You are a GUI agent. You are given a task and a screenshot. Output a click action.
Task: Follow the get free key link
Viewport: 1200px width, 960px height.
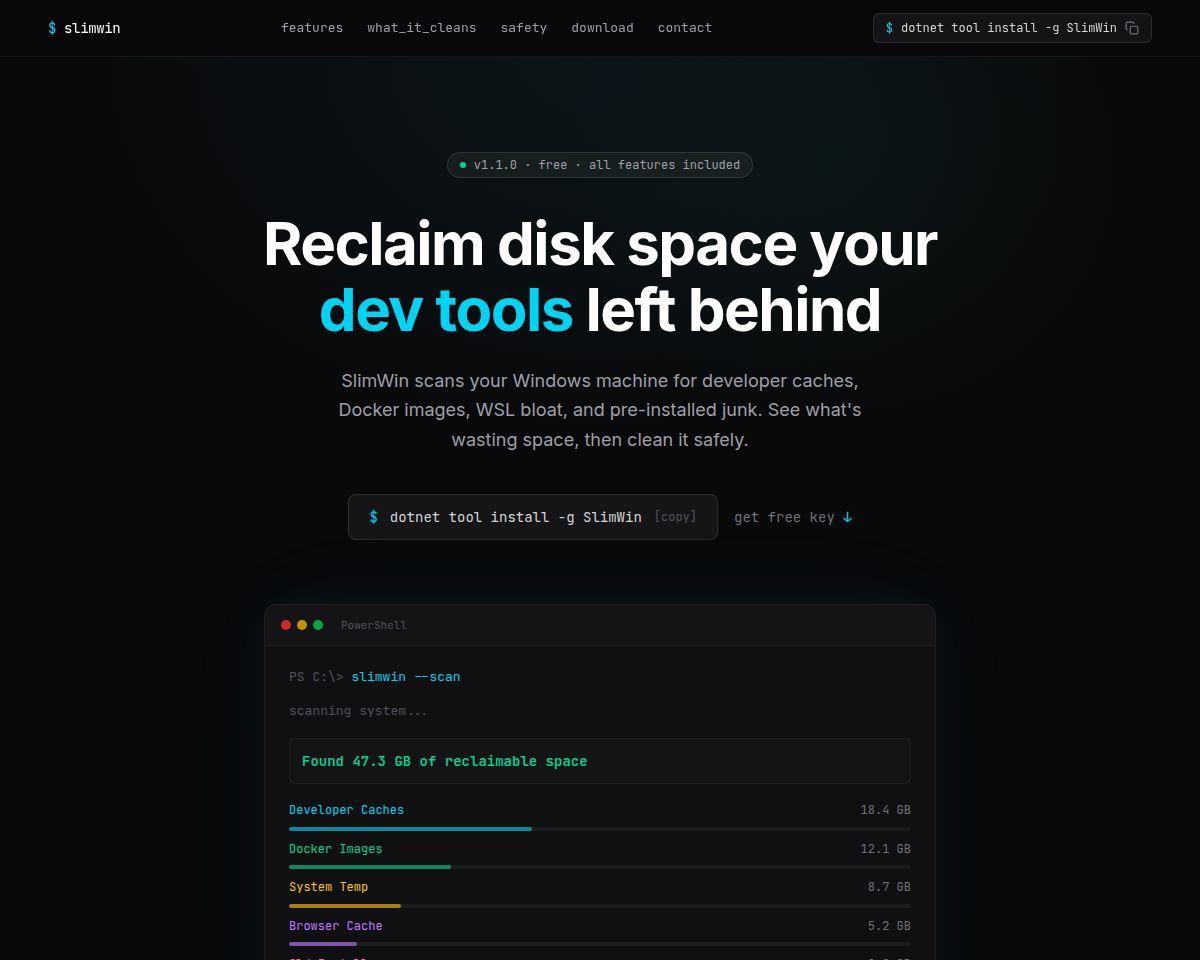pyautogui.click(x=784, y=517)
